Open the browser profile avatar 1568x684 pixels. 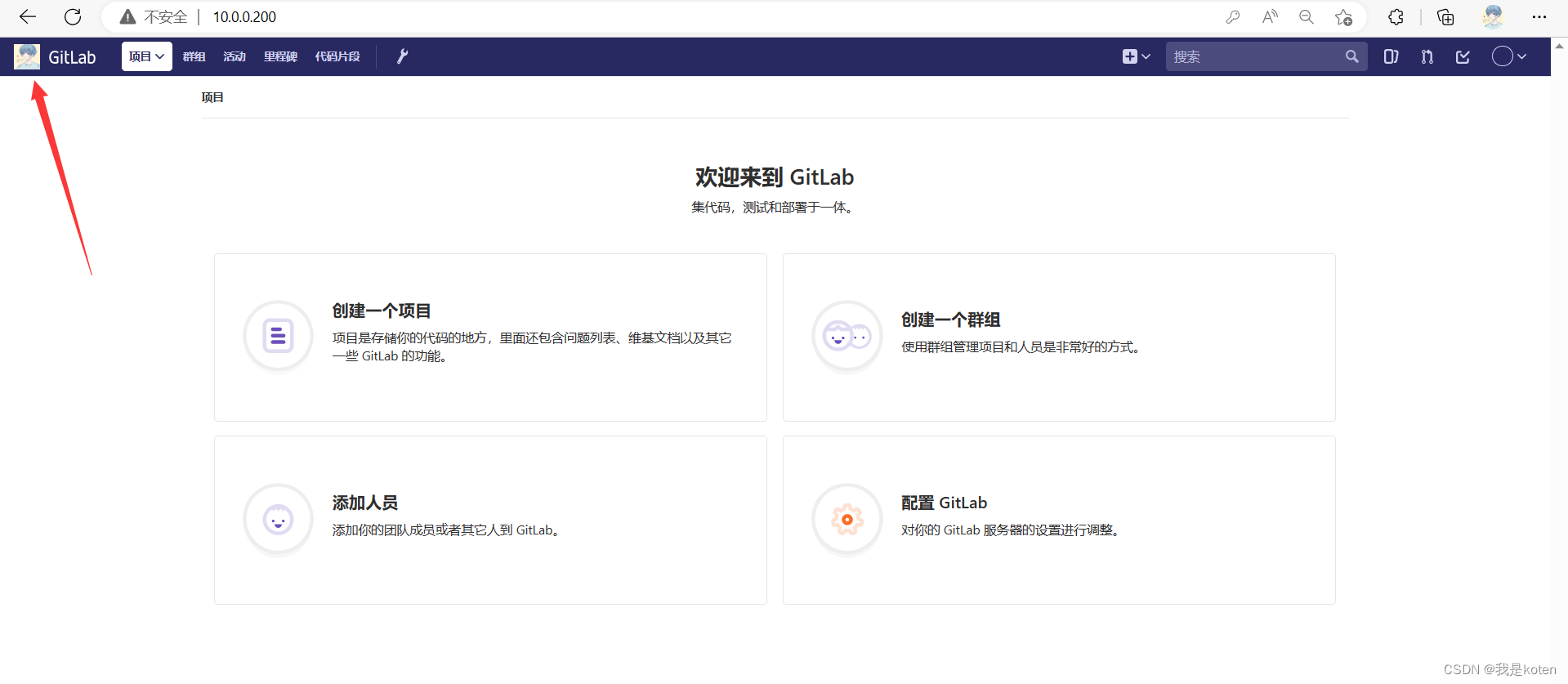[1493, 16]
